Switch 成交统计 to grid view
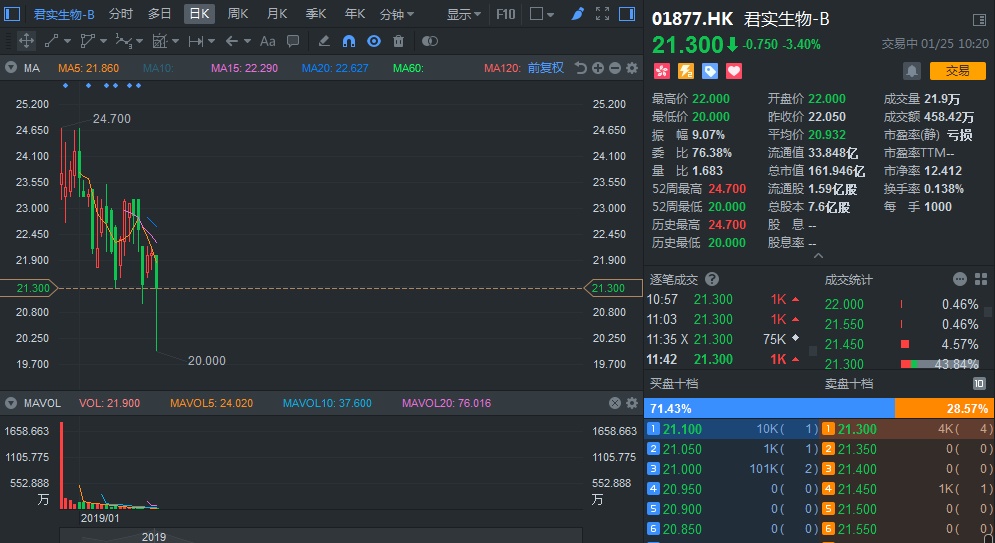995x543 pixels. 980,279
